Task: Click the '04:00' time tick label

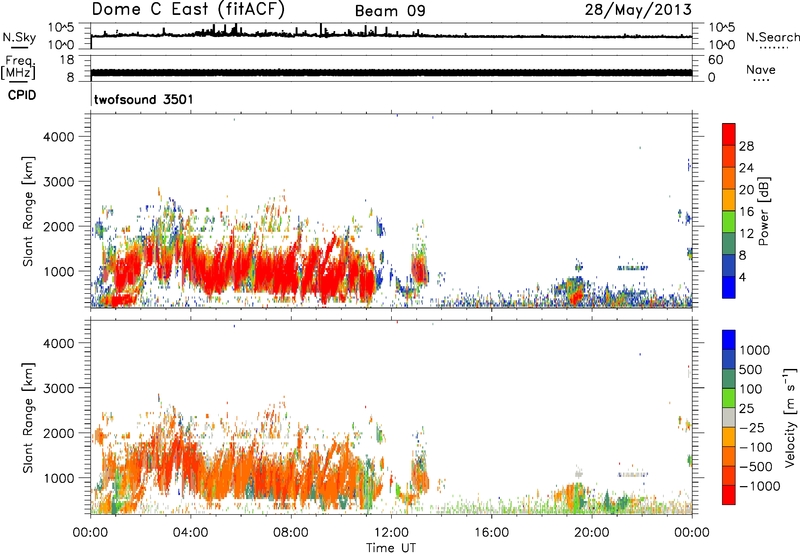Action: pyautogui.click(x=190, y=533)
